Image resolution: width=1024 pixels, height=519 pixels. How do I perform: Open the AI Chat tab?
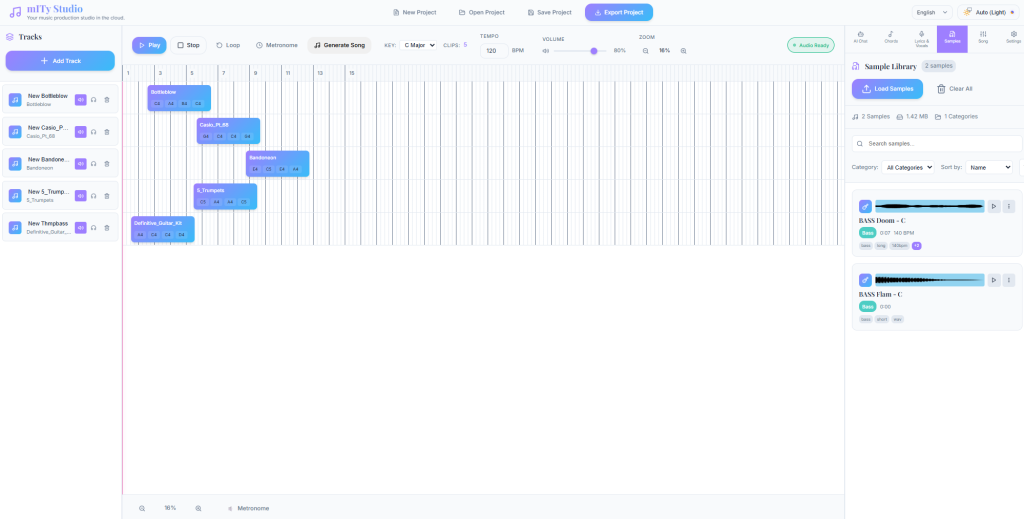[860, 37]
